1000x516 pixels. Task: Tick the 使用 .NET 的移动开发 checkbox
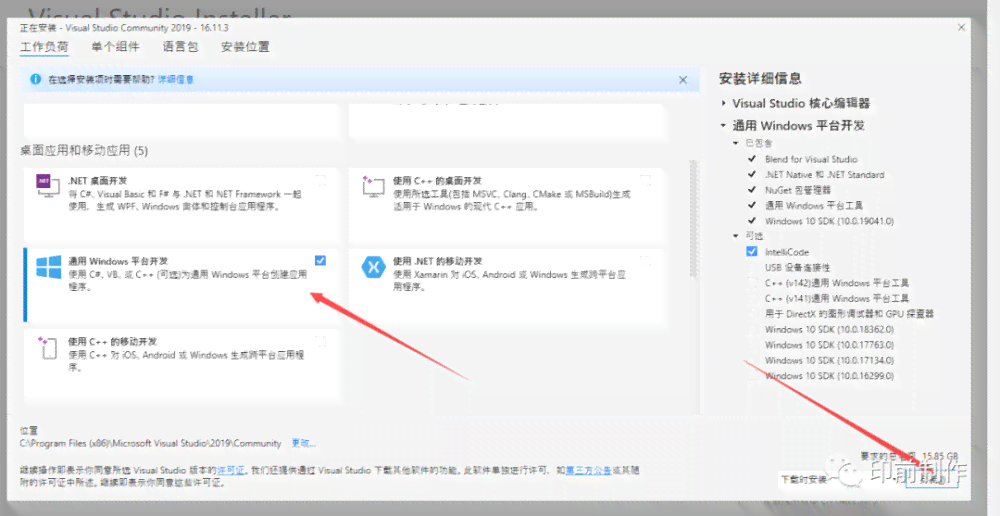(x=645, y=260)
